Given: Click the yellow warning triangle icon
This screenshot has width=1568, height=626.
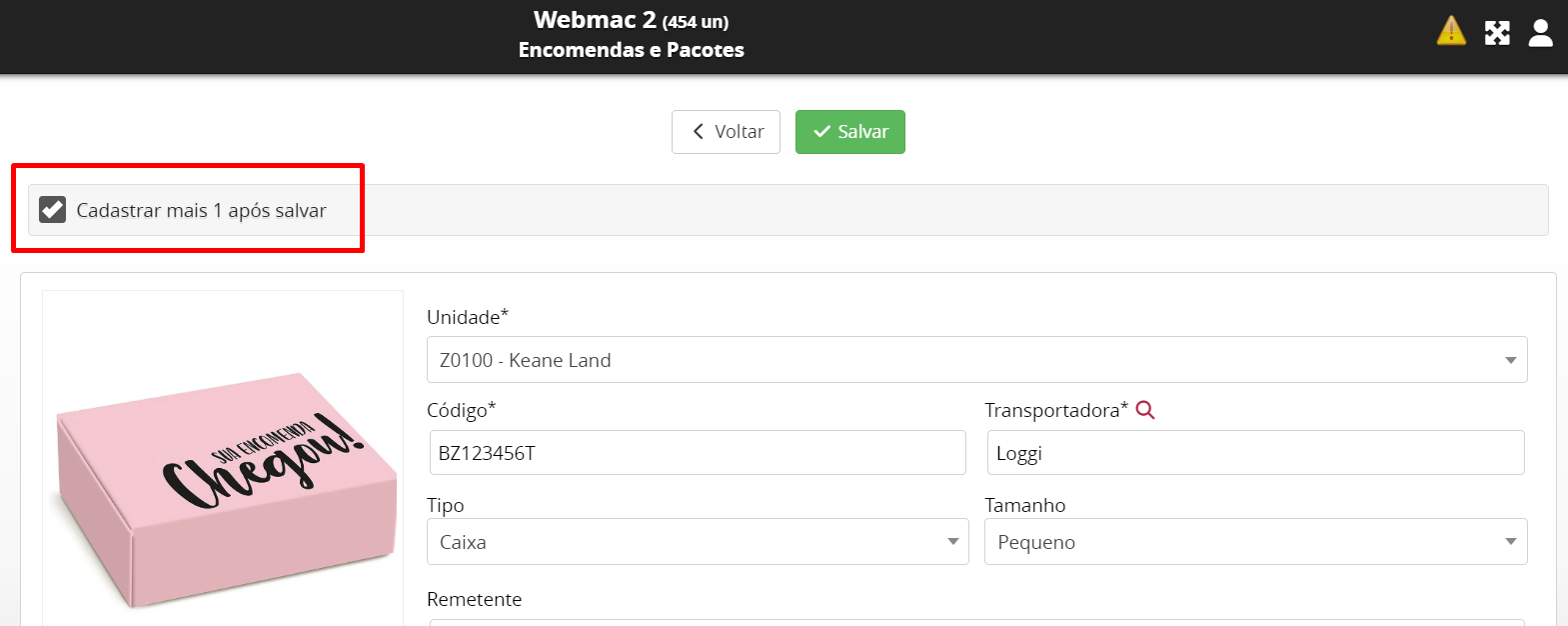Looking at the screenshot, I should click(x=1450, y=32).
